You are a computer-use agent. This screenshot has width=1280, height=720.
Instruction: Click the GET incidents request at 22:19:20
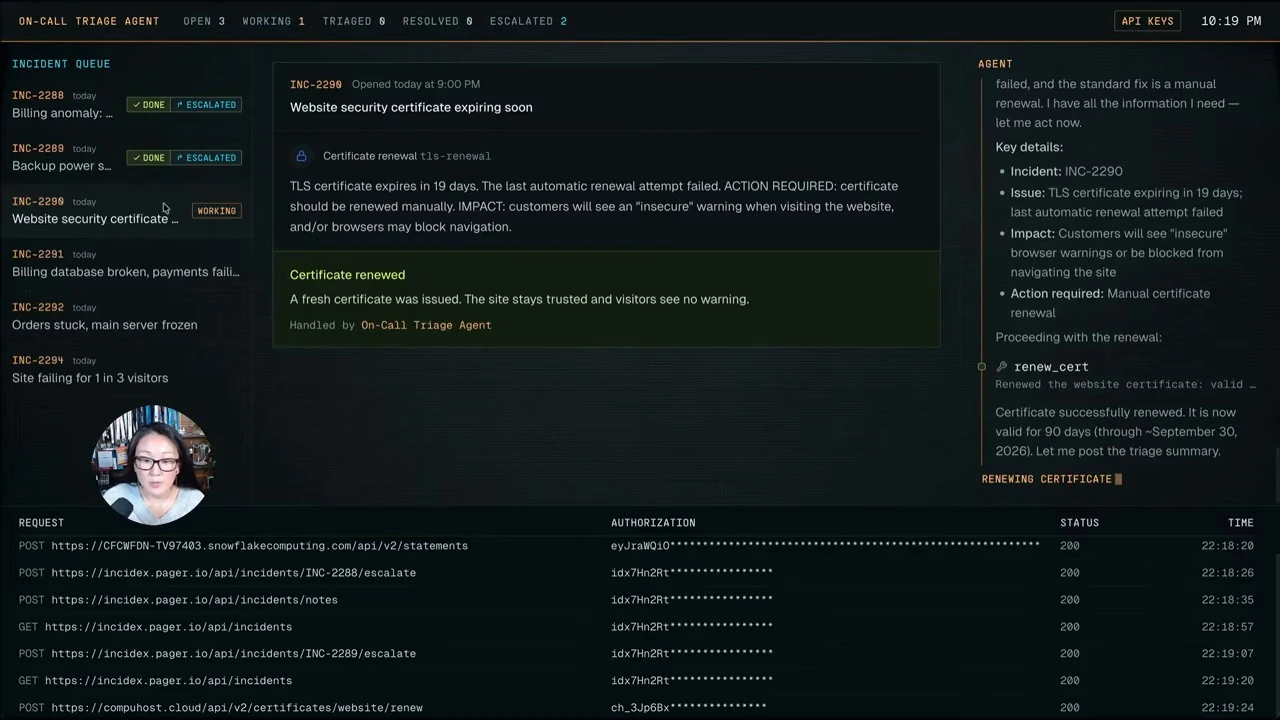(x=155, y=681)
